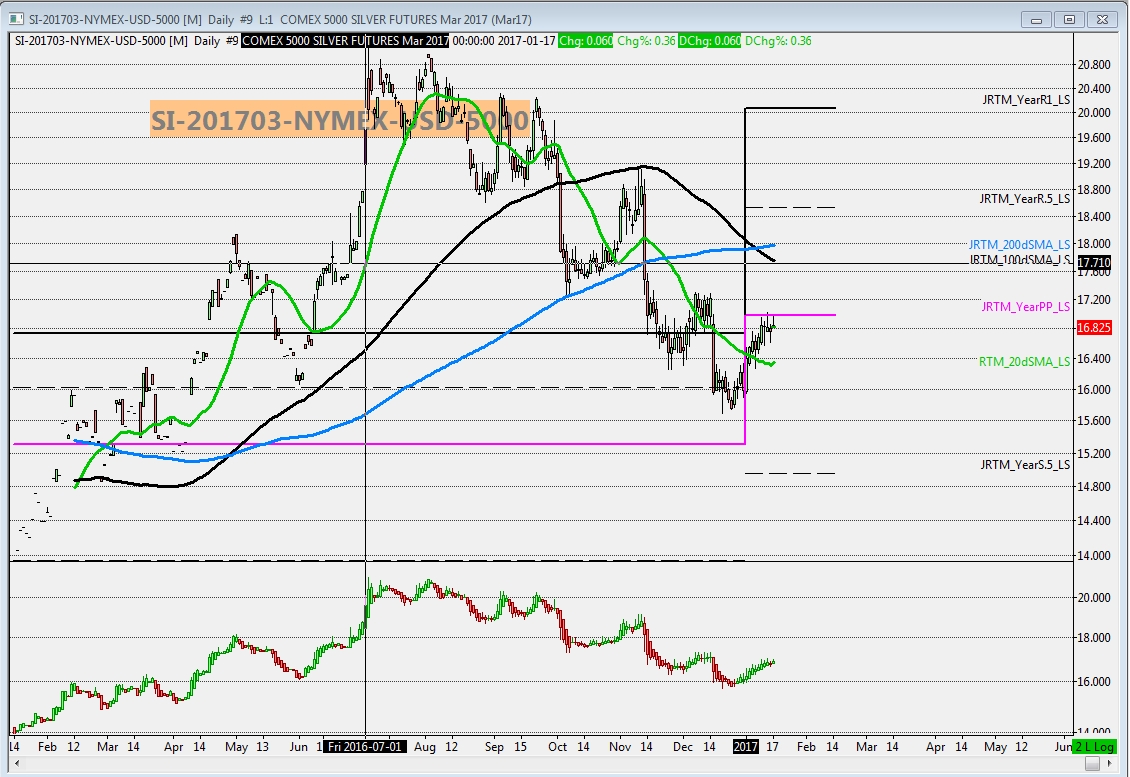Click the highlighted 'Fri 2016-07-01' date marker

click(365, 747)
